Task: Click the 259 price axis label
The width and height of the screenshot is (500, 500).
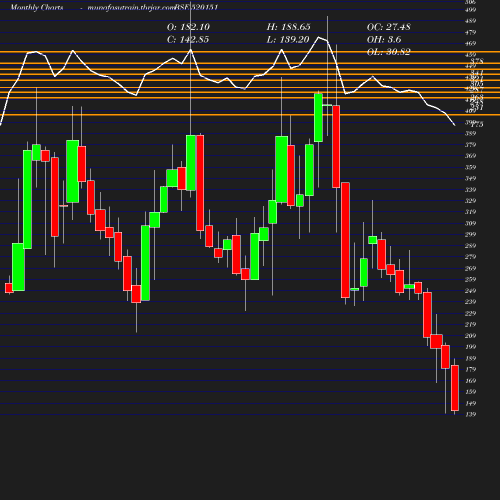Action: (470, 279)
